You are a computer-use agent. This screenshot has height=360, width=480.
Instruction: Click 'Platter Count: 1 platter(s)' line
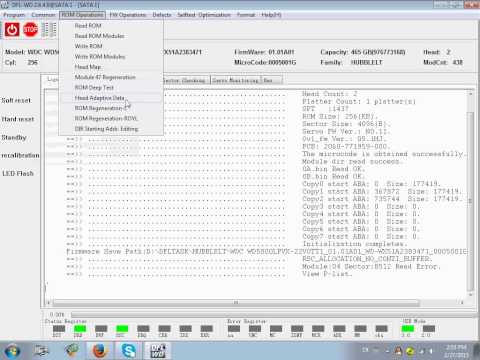[359, 101]
